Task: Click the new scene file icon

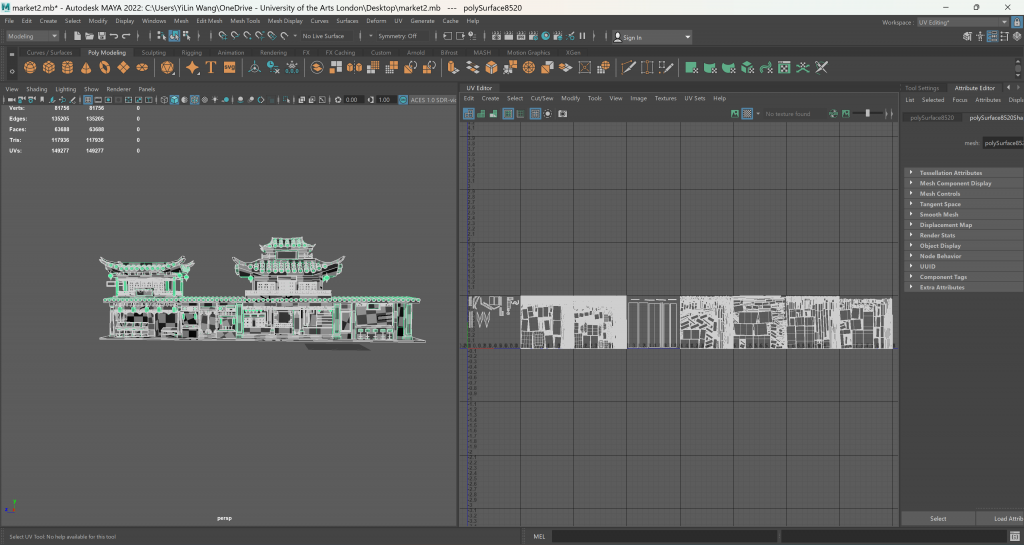Action: click(x=77, y=37)
